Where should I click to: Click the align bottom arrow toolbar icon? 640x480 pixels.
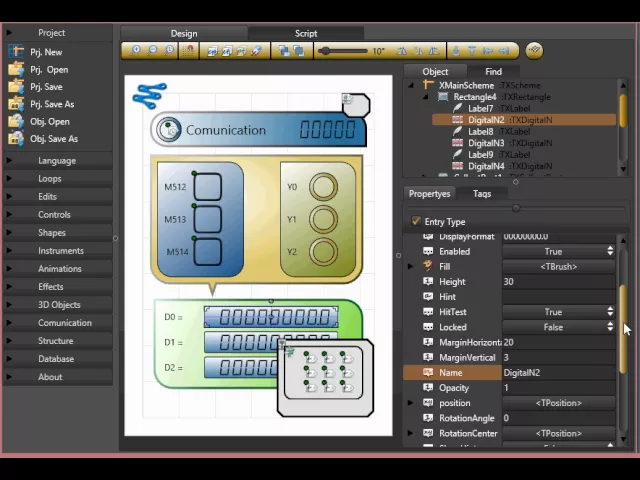pyautogui.click(x=456, y=51)
